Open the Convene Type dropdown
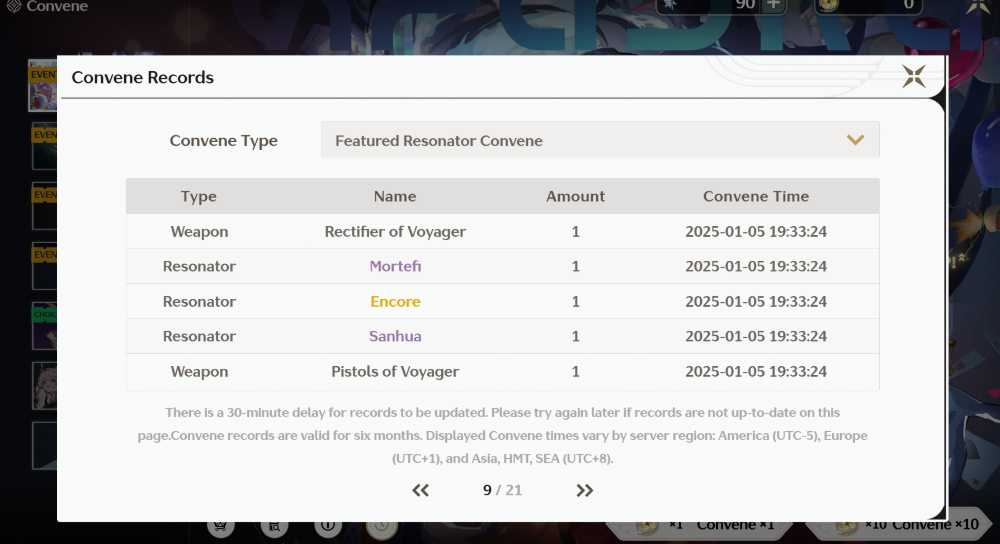The height and width of the screenshot is (544, 1000). [x=600, y=140]
